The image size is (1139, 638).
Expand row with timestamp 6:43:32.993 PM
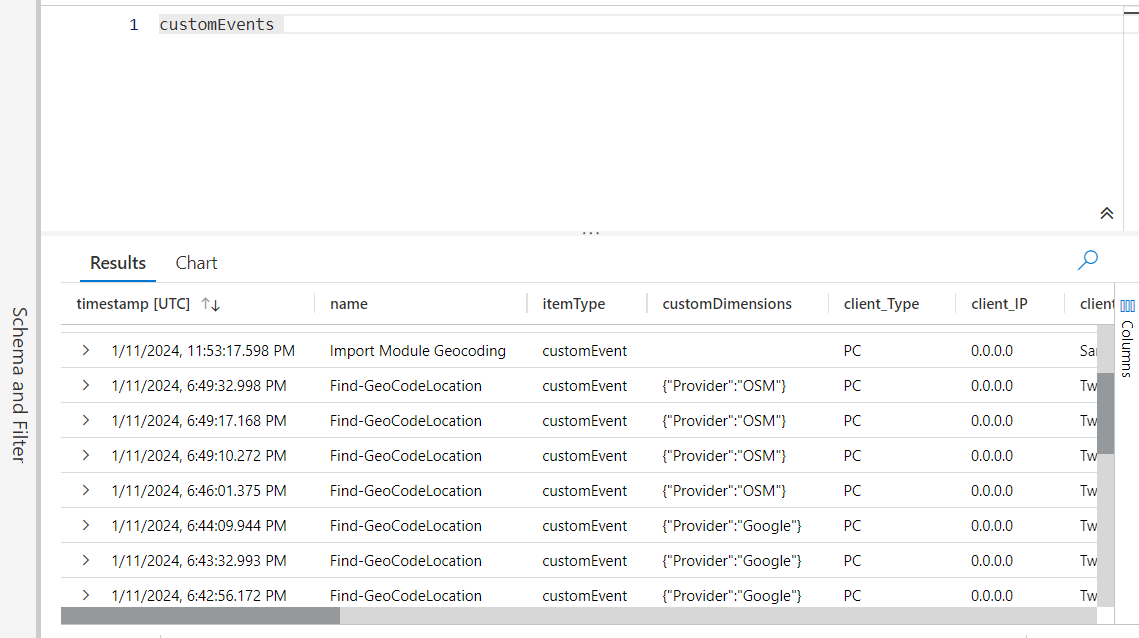(x=86, y=560)
